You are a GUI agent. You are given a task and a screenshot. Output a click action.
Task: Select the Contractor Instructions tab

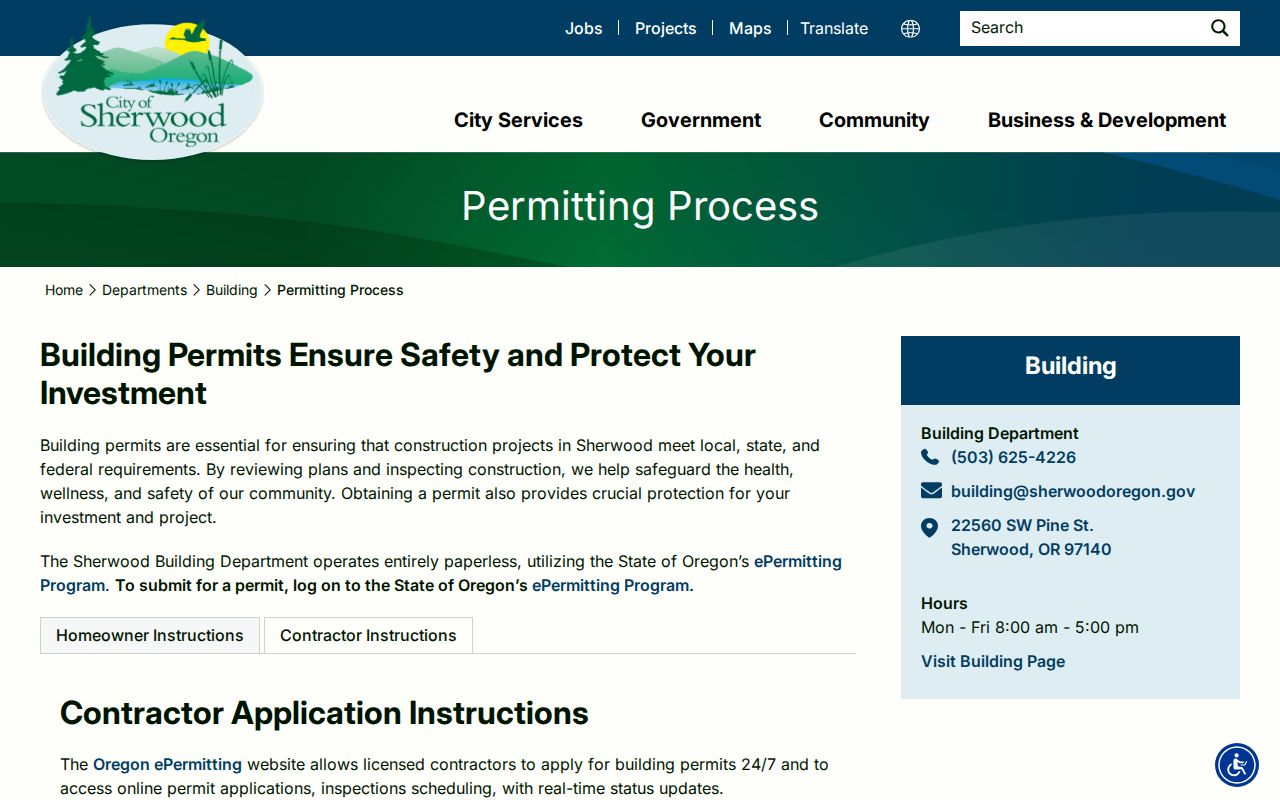point(368,635)
